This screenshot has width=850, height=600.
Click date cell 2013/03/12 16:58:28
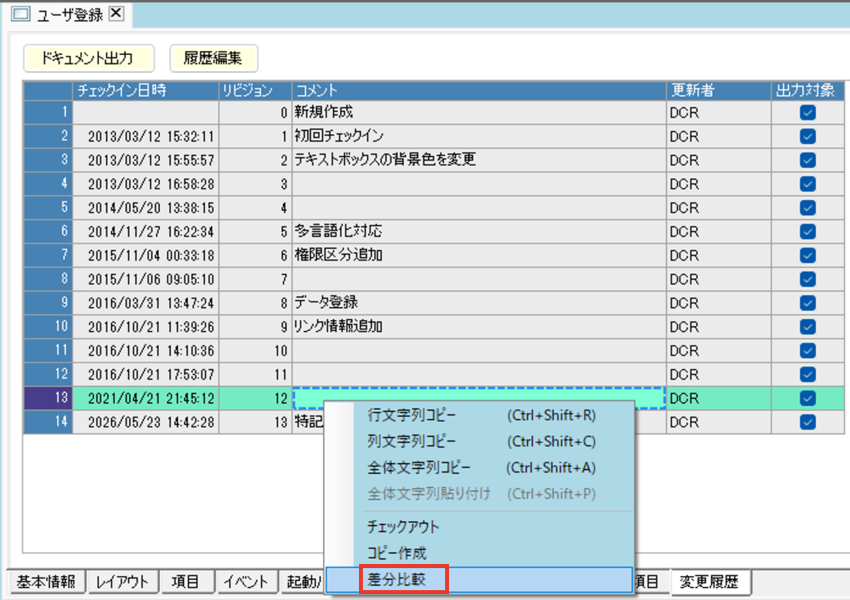146,184
